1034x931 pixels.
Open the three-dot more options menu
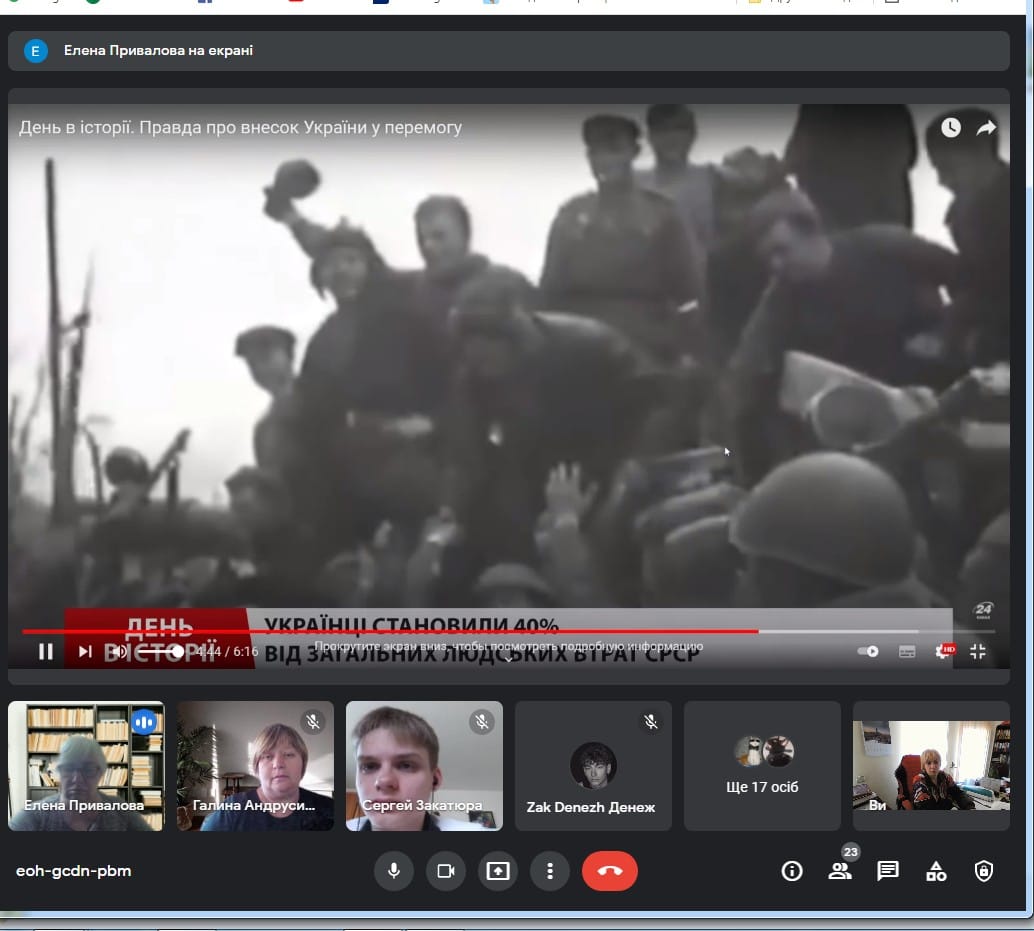pos(549,871)
